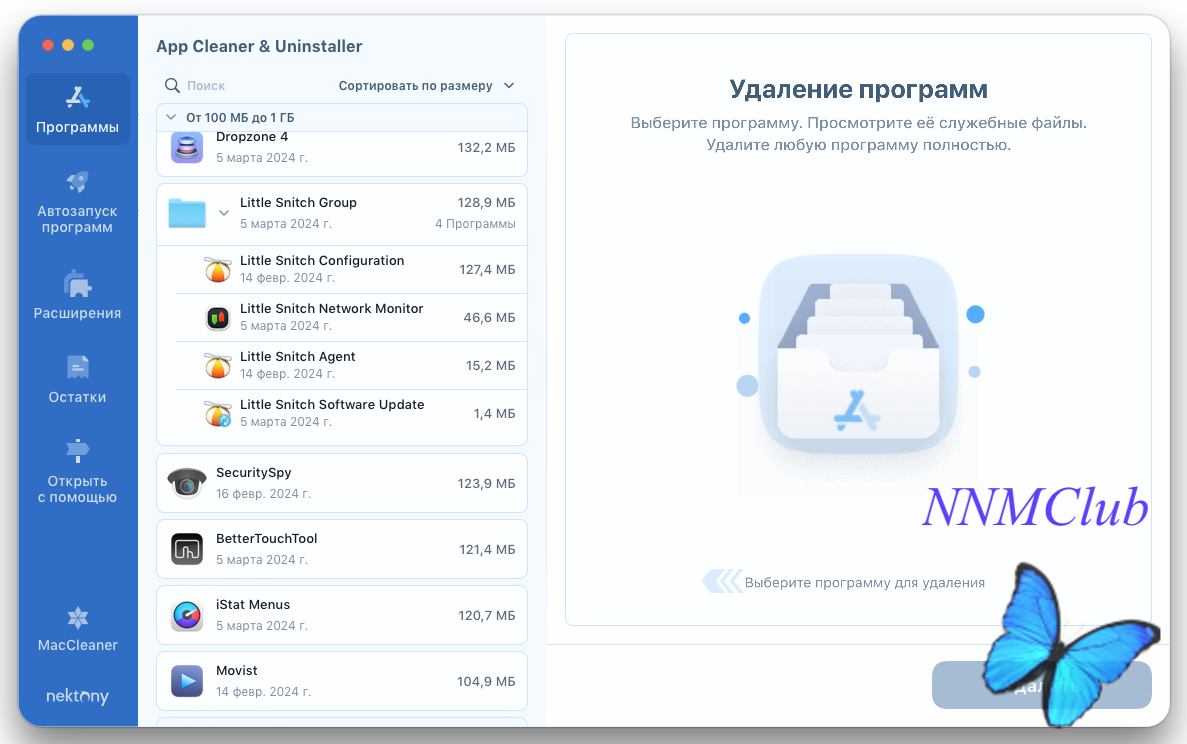Screen dimensions: 1187x744
Task: Click Little Snitch Network Monitor name
Action: 332,308
